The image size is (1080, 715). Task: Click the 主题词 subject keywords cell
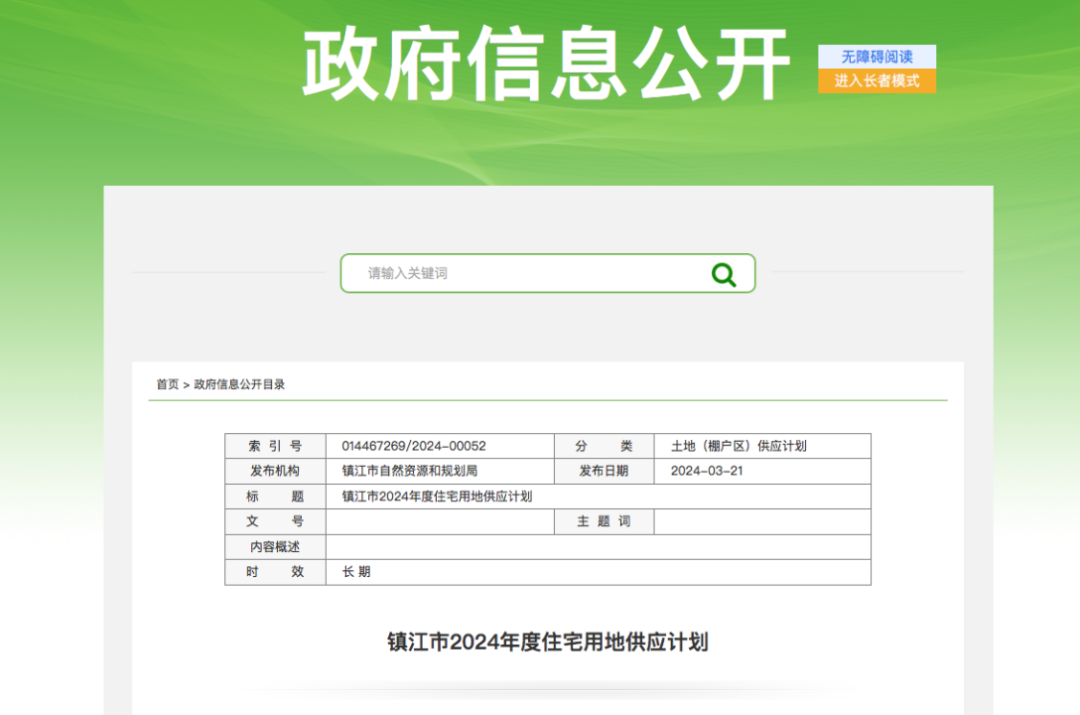pyautogui.click(x=603, y=521)
